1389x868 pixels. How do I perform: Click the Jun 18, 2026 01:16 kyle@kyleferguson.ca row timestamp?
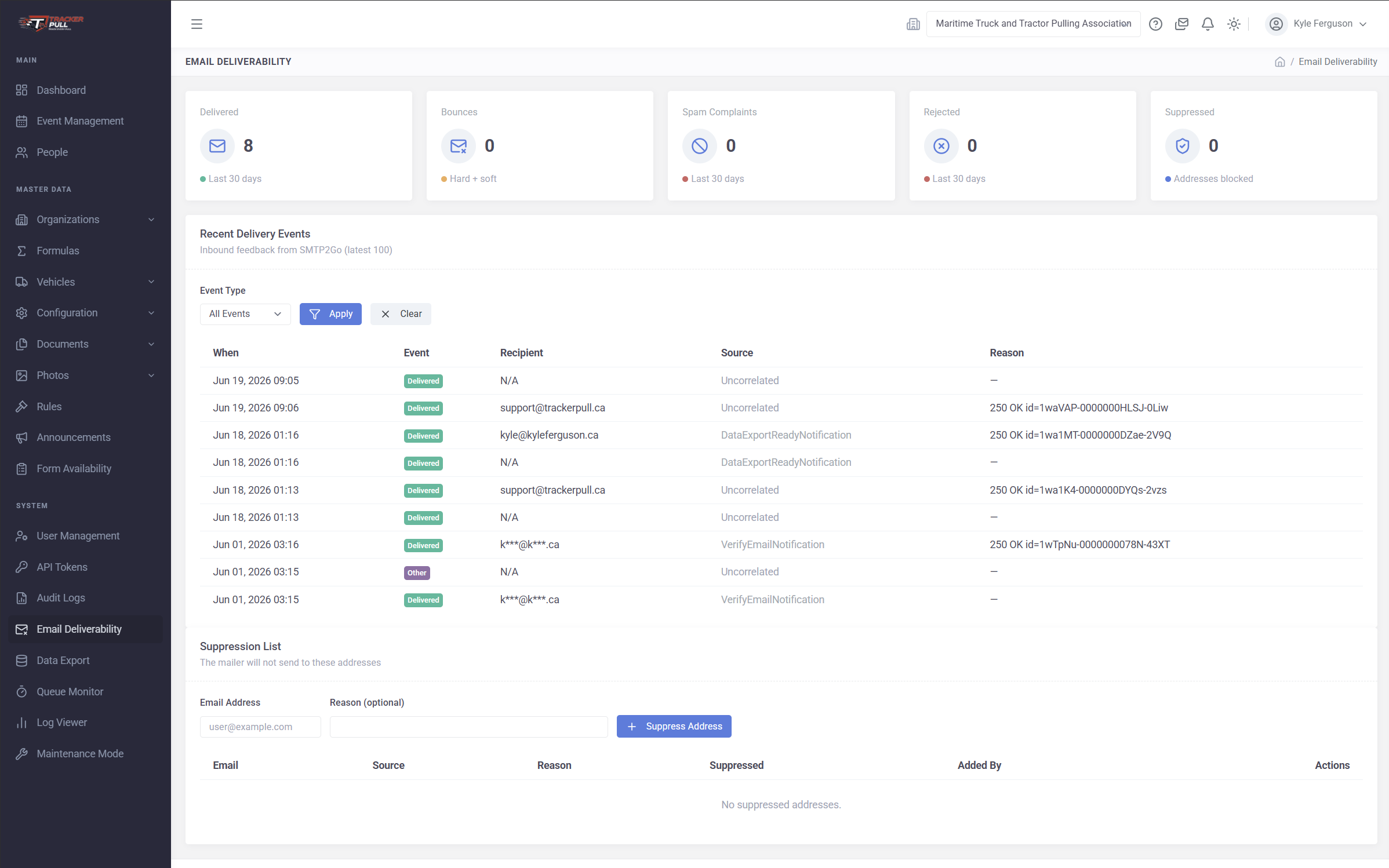(x=256, y=435)
